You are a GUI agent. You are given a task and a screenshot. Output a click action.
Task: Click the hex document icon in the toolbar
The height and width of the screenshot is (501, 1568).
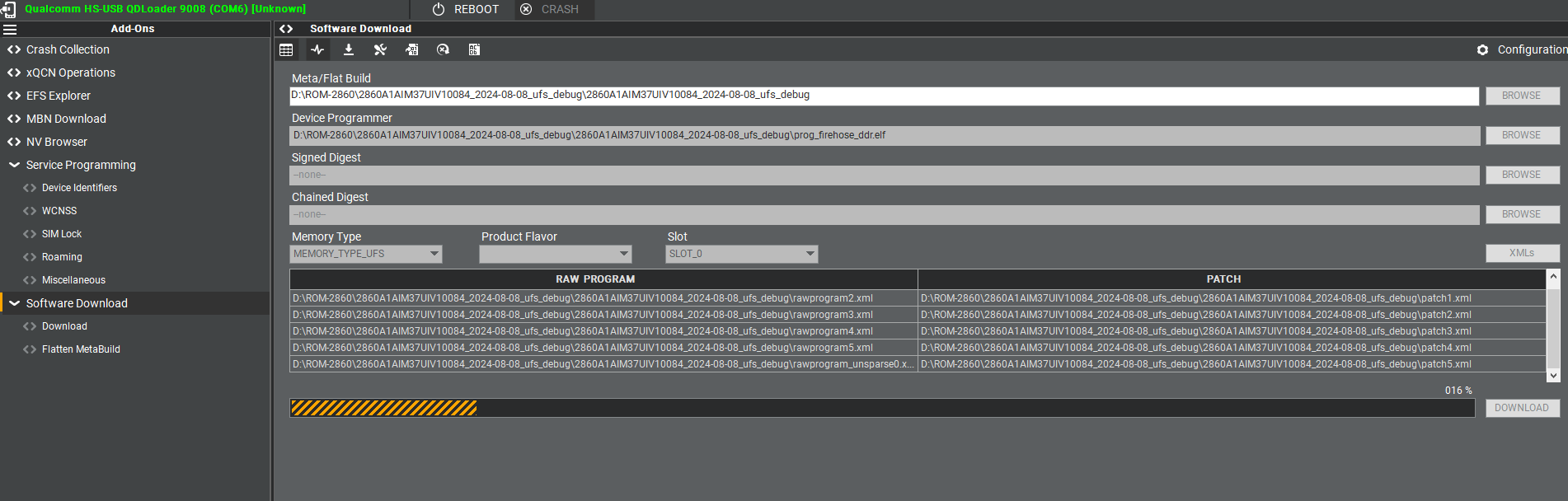click(x=474, y=49)
